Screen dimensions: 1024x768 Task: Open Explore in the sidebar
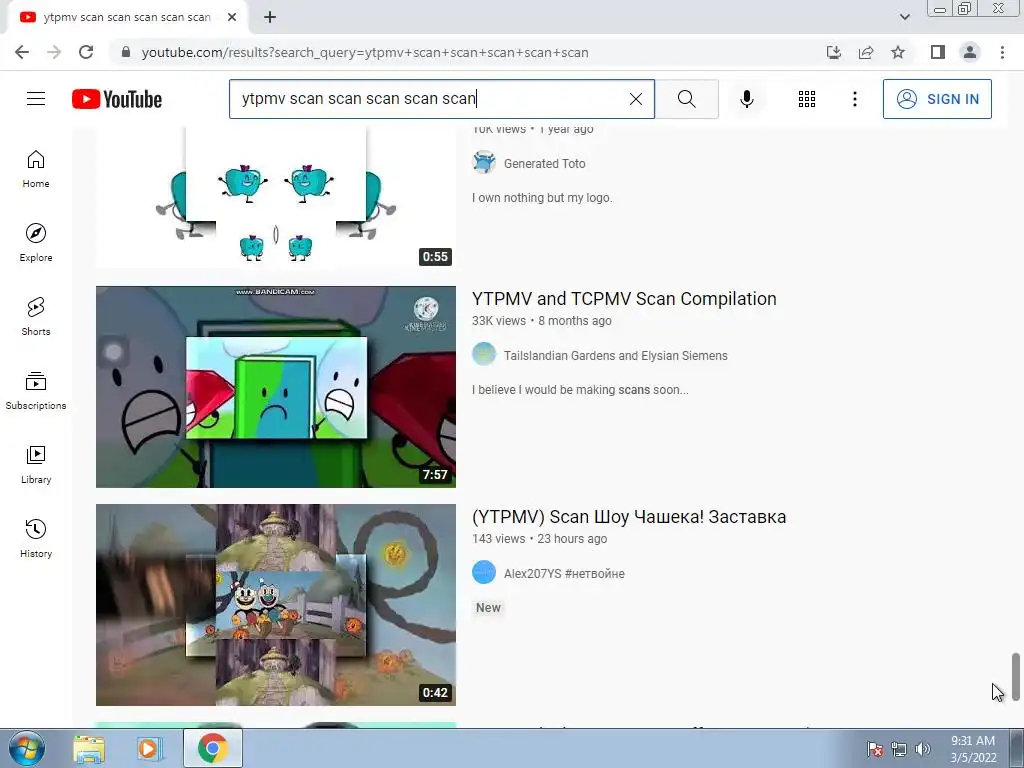click(36, 243)
